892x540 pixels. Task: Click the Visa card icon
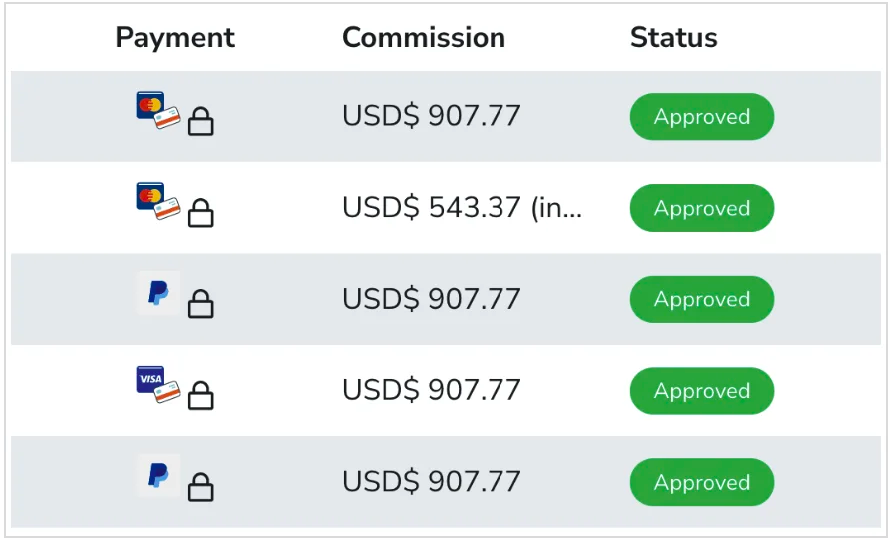pos(158,385)
